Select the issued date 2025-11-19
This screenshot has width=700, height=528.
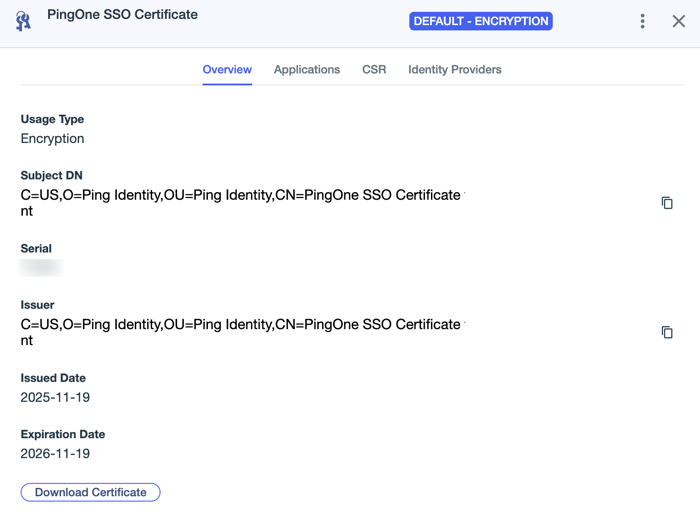coord(55,397)
